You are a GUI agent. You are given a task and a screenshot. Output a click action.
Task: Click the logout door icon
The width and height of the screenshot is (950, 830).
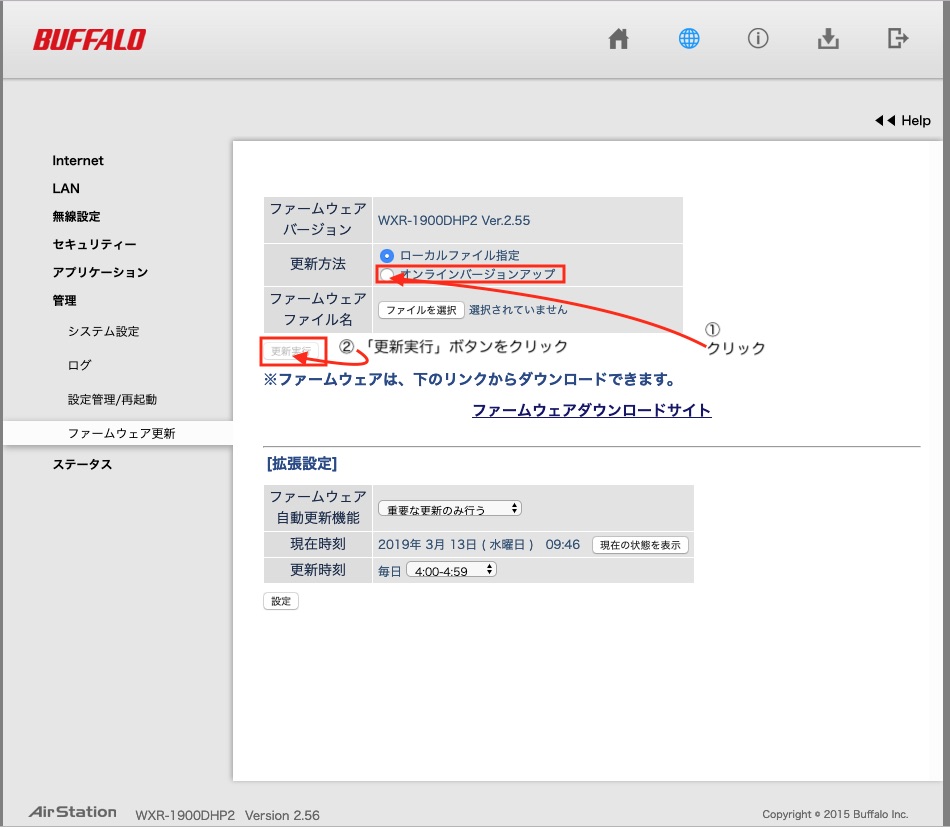(897, 39)
